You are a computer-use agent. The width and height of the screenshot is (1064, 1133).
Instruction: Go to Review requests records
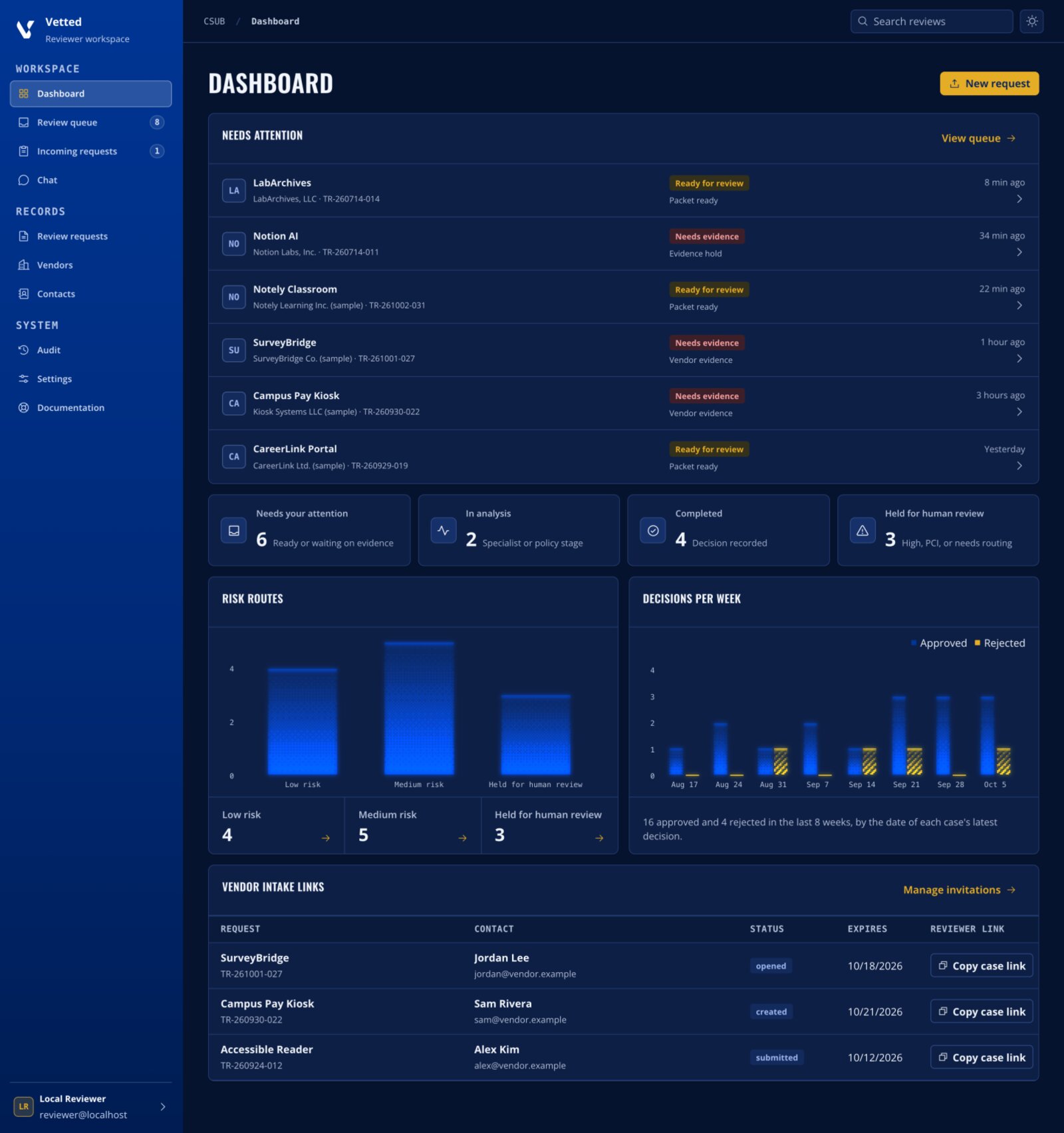point(91,236)
